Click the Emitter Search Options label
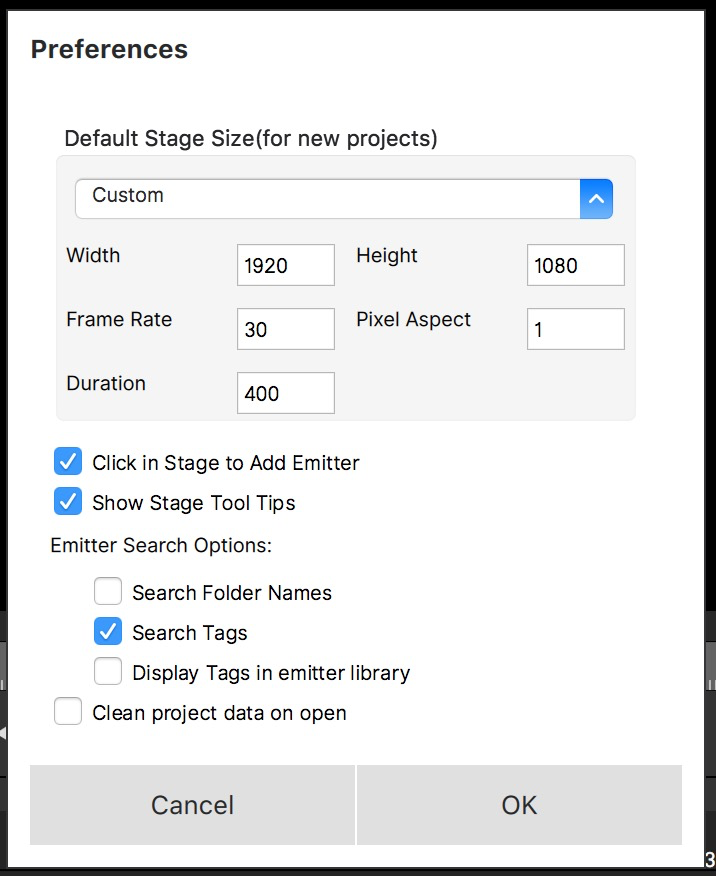This screenshot has width=716, height=876. point(161,546)
